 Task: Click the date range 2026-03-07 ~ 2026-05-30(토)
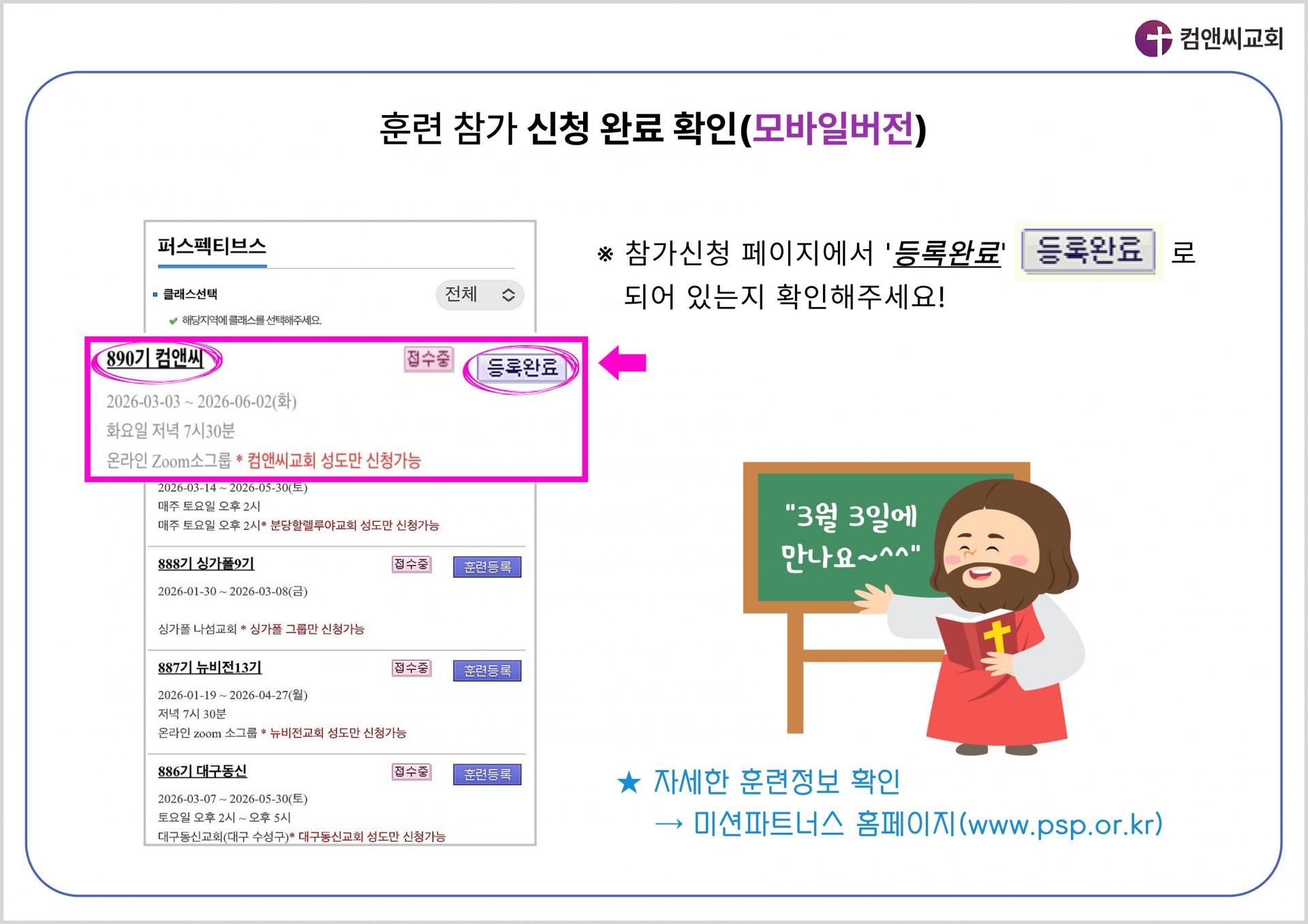coord(232,799)
